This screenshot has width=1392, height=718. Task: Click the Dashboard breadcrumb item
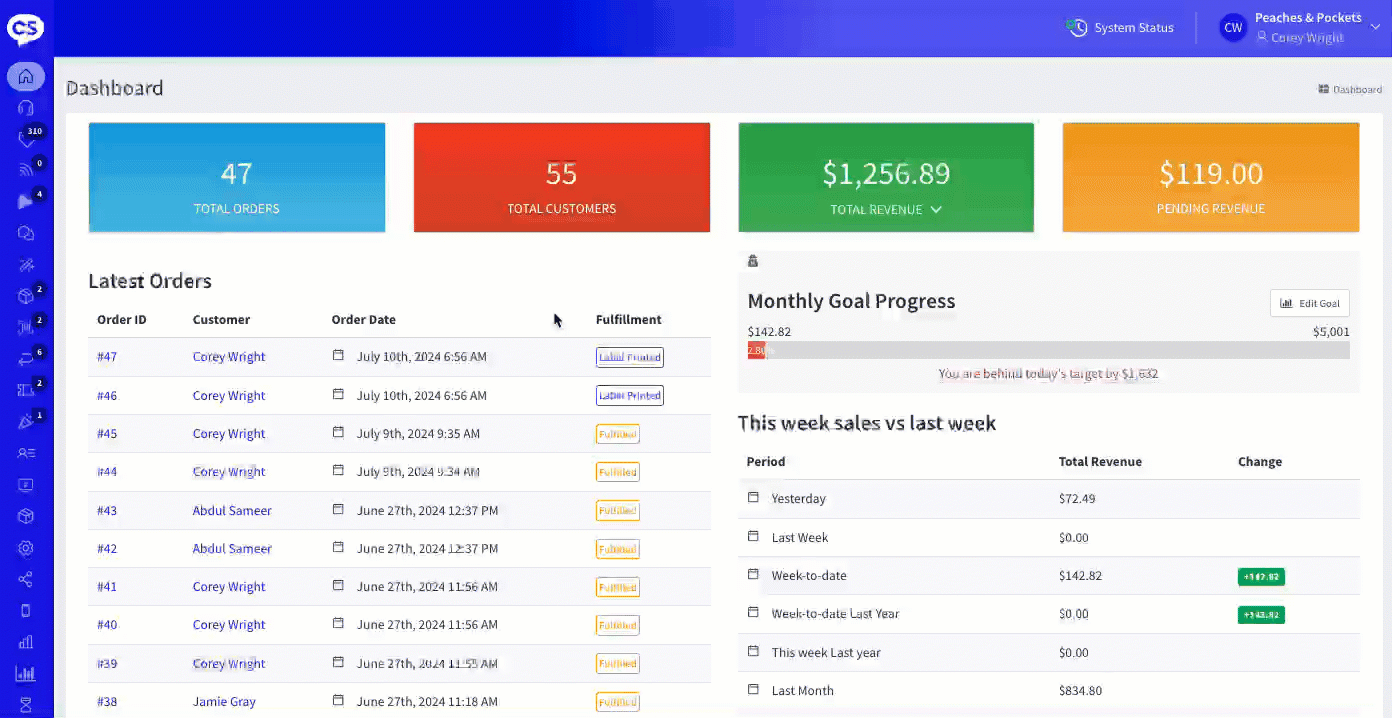pyautogui.click(x=1350, y=89)
